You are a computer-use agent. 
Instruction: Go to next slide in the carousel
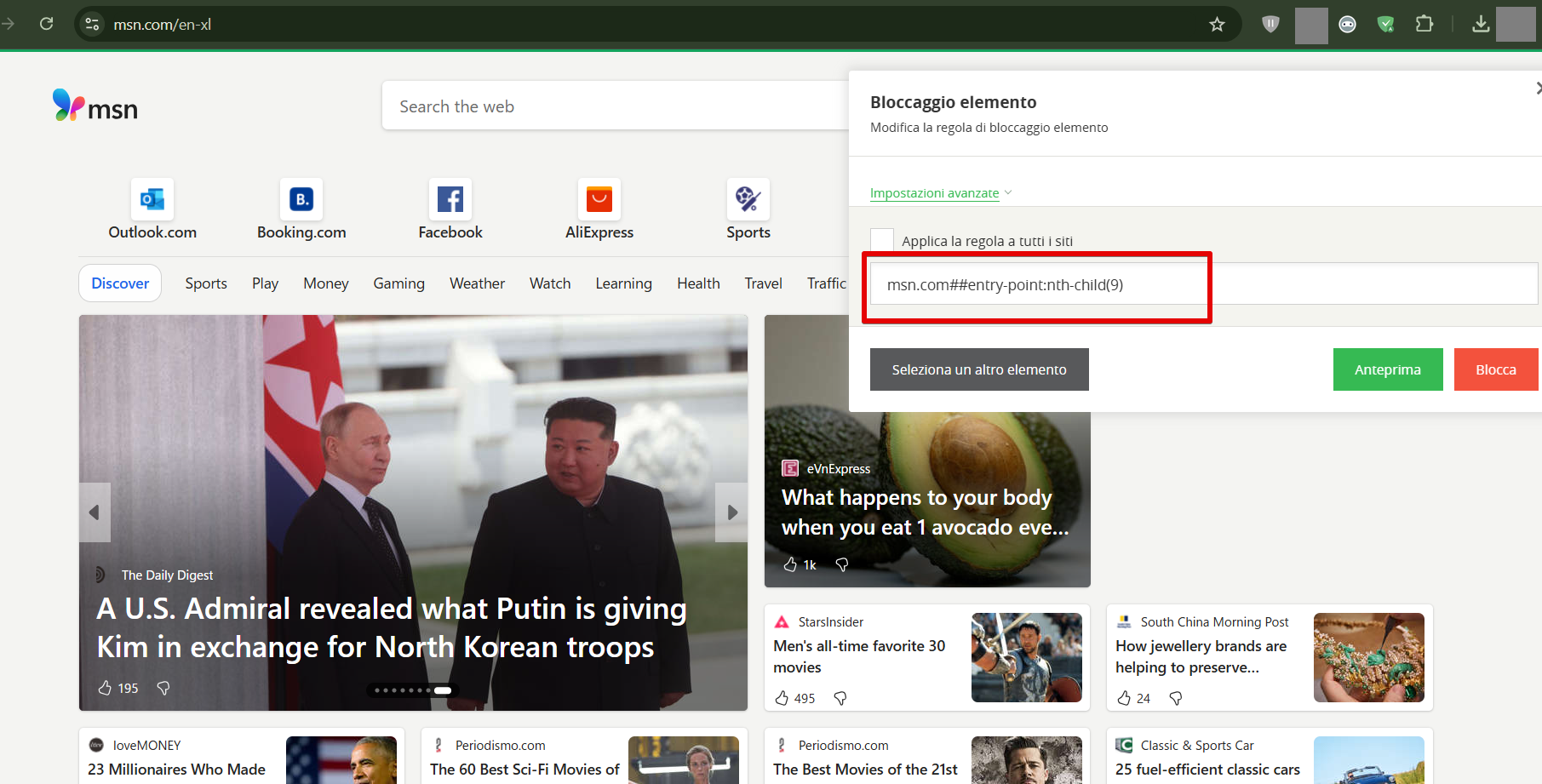[731, 512]
